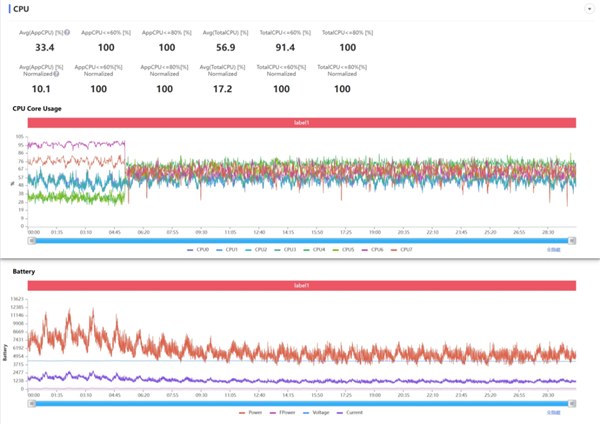Click the CPU chart zoom slider's right handle
Viewport: 600px width, 424px height.
(572, 241)
